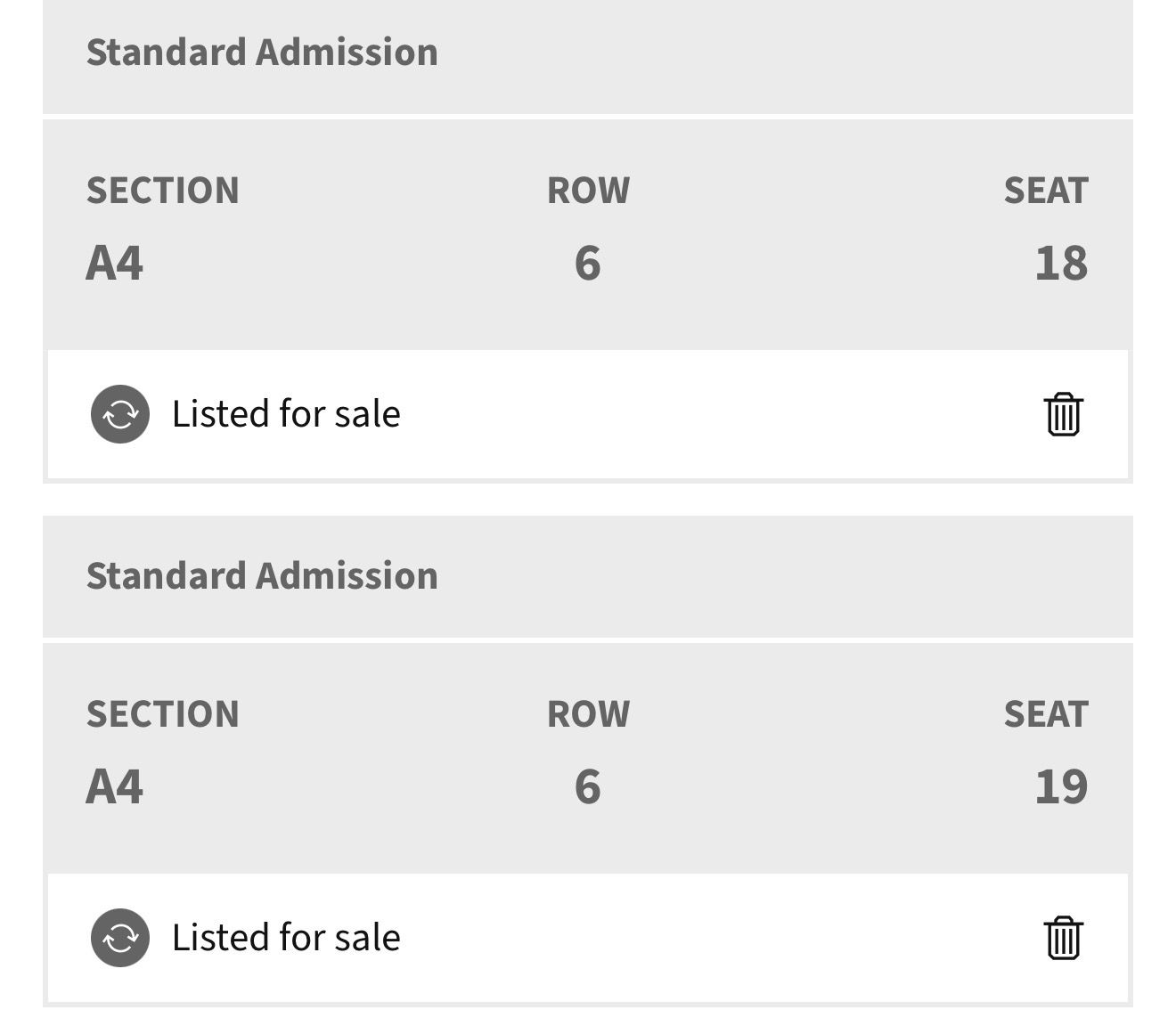Click section A4 value on seat 18 ticket

(114, 264)
